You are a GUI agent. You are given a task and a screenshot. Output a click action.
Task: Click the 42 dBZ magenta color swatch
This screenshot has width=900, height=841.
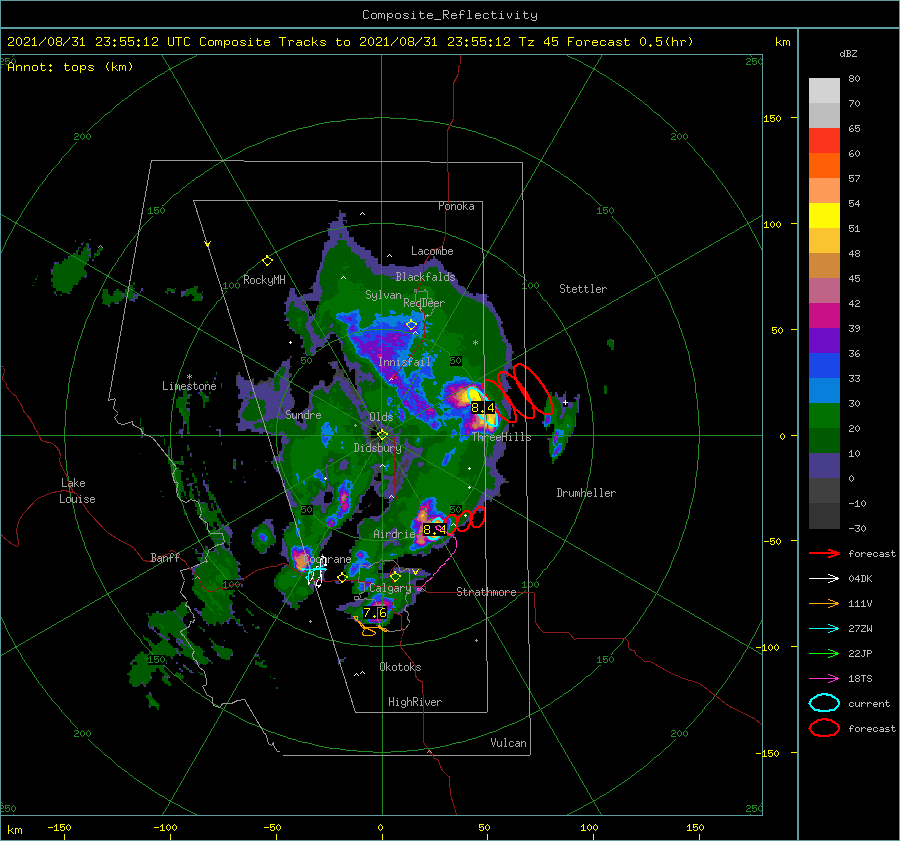tap(824, 316)
